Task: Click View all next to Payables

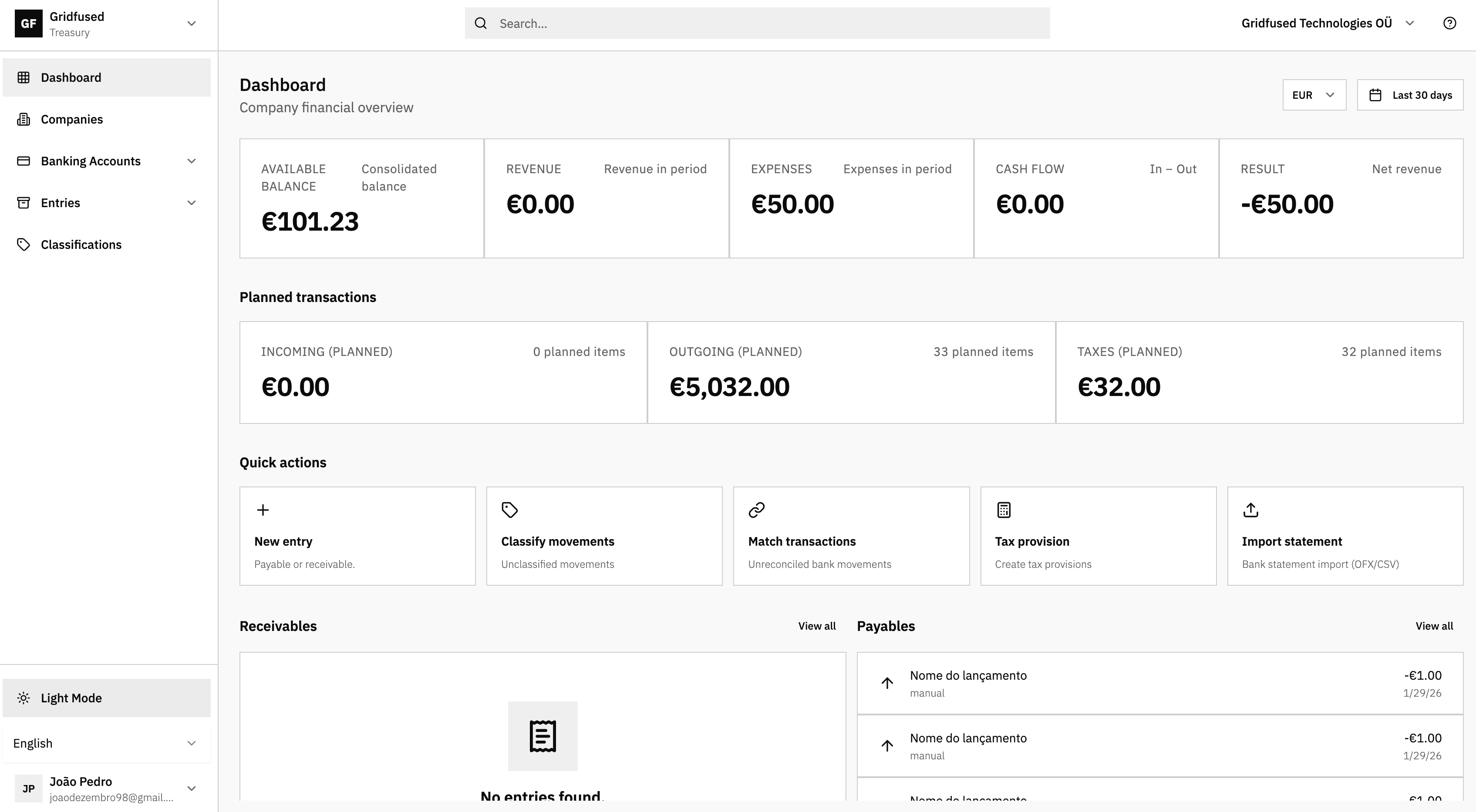Action: (x=1434, y=626)
